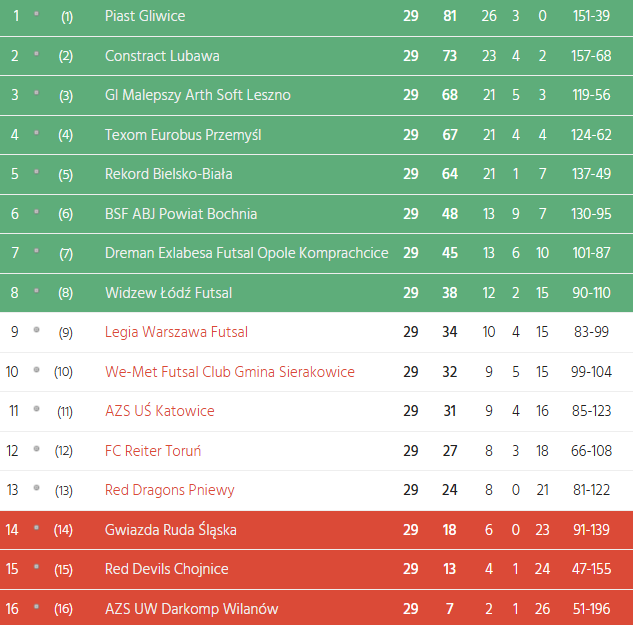633x625 pixels.
Task: Click the position dot icon for rank 16
Action: coord(36,607)
